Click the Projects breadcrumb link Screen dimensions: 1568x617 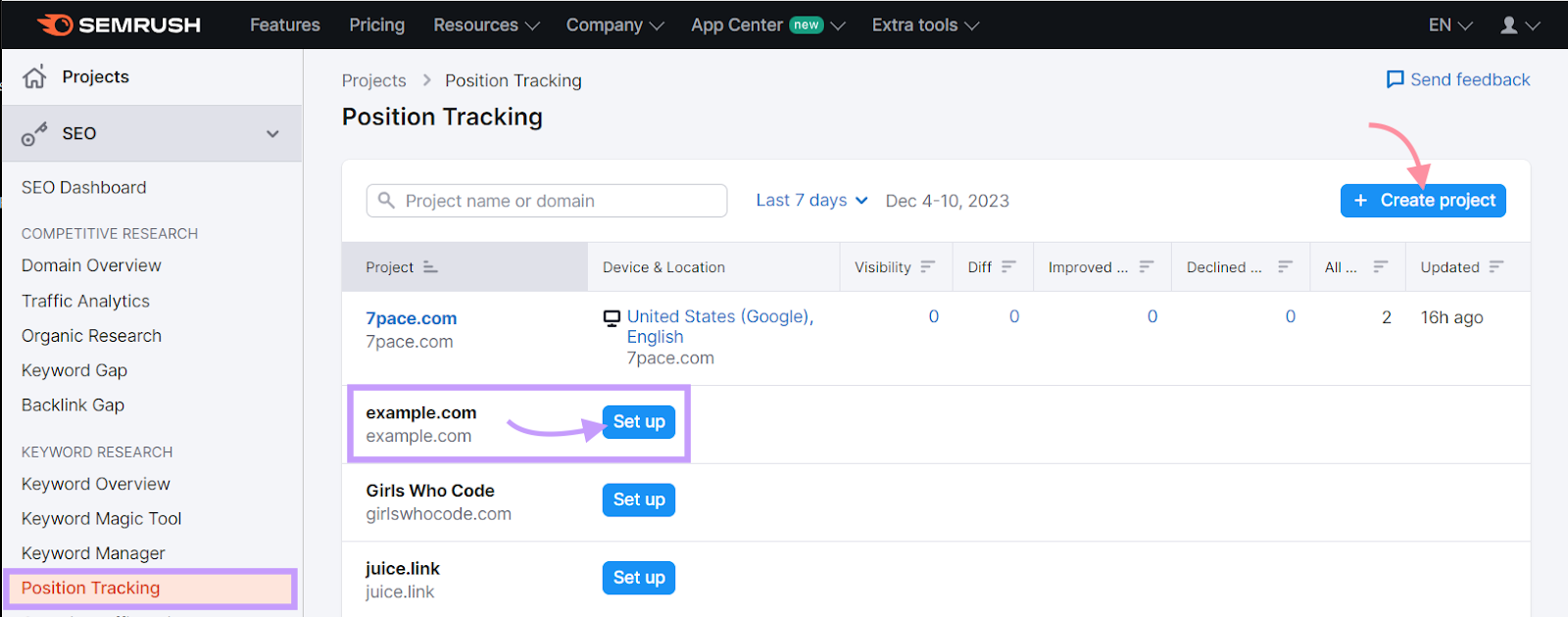[373, 80]
